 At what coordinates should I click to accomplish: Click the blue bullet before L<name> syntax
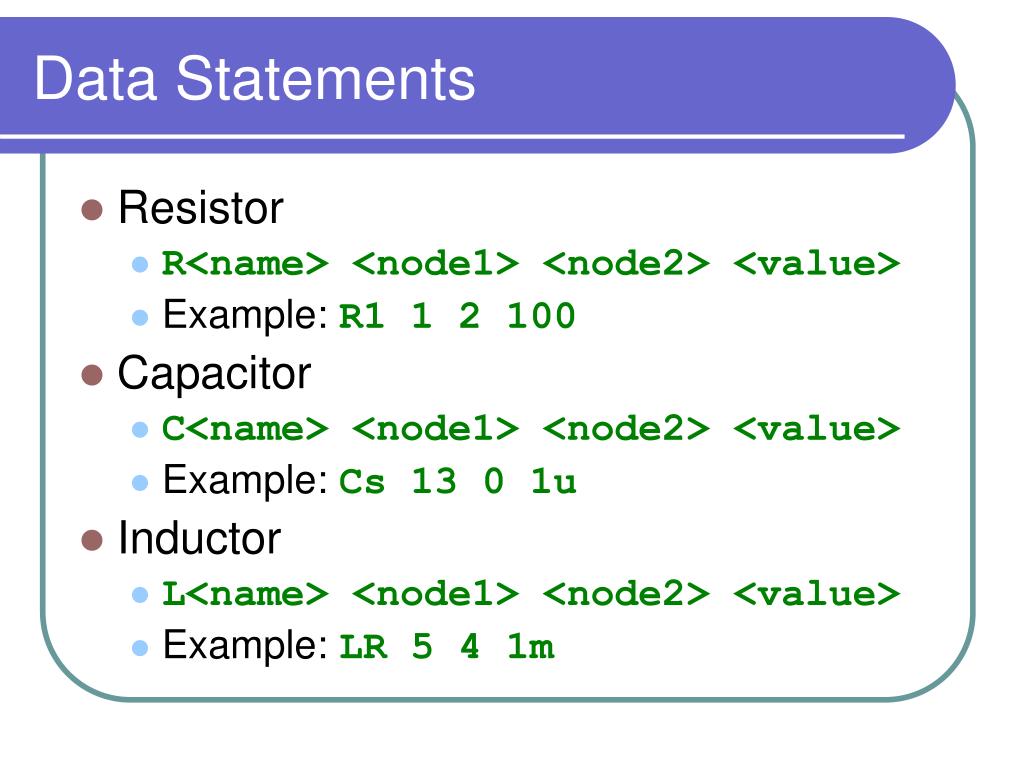140,594
